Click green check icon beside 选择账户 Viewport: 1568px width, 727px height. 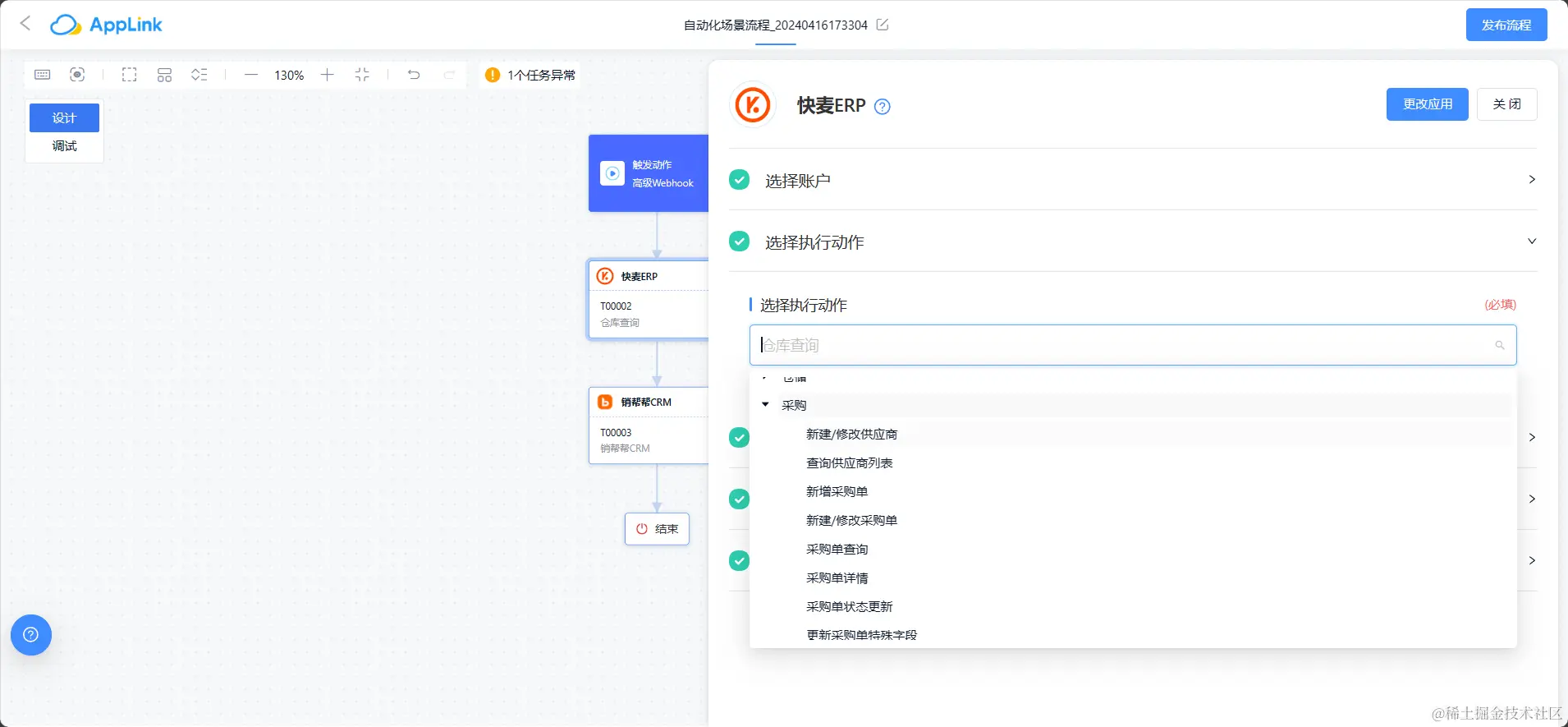click(x=740, y=179)
